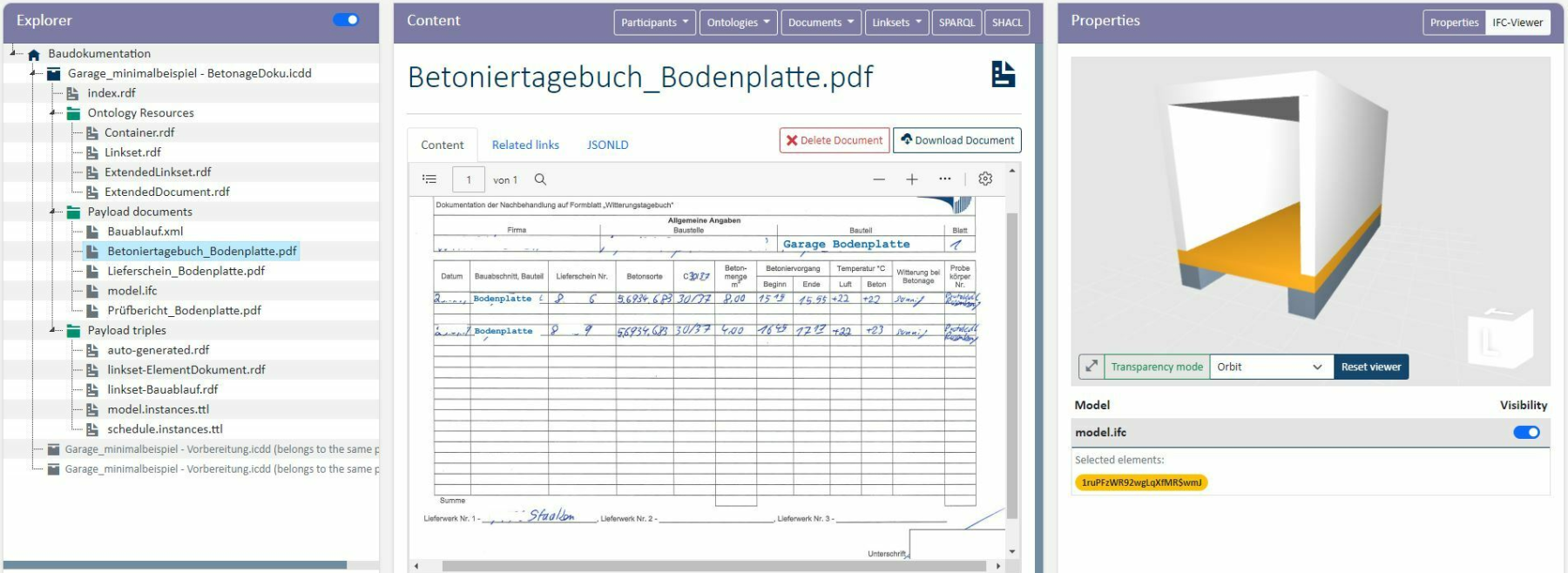Viewport: 1568px width, 573px height.
Task: Click the file icon of Lieferschein_Bodenplatte.pdf
Action: pyautogui.click(x=92, y=271)
